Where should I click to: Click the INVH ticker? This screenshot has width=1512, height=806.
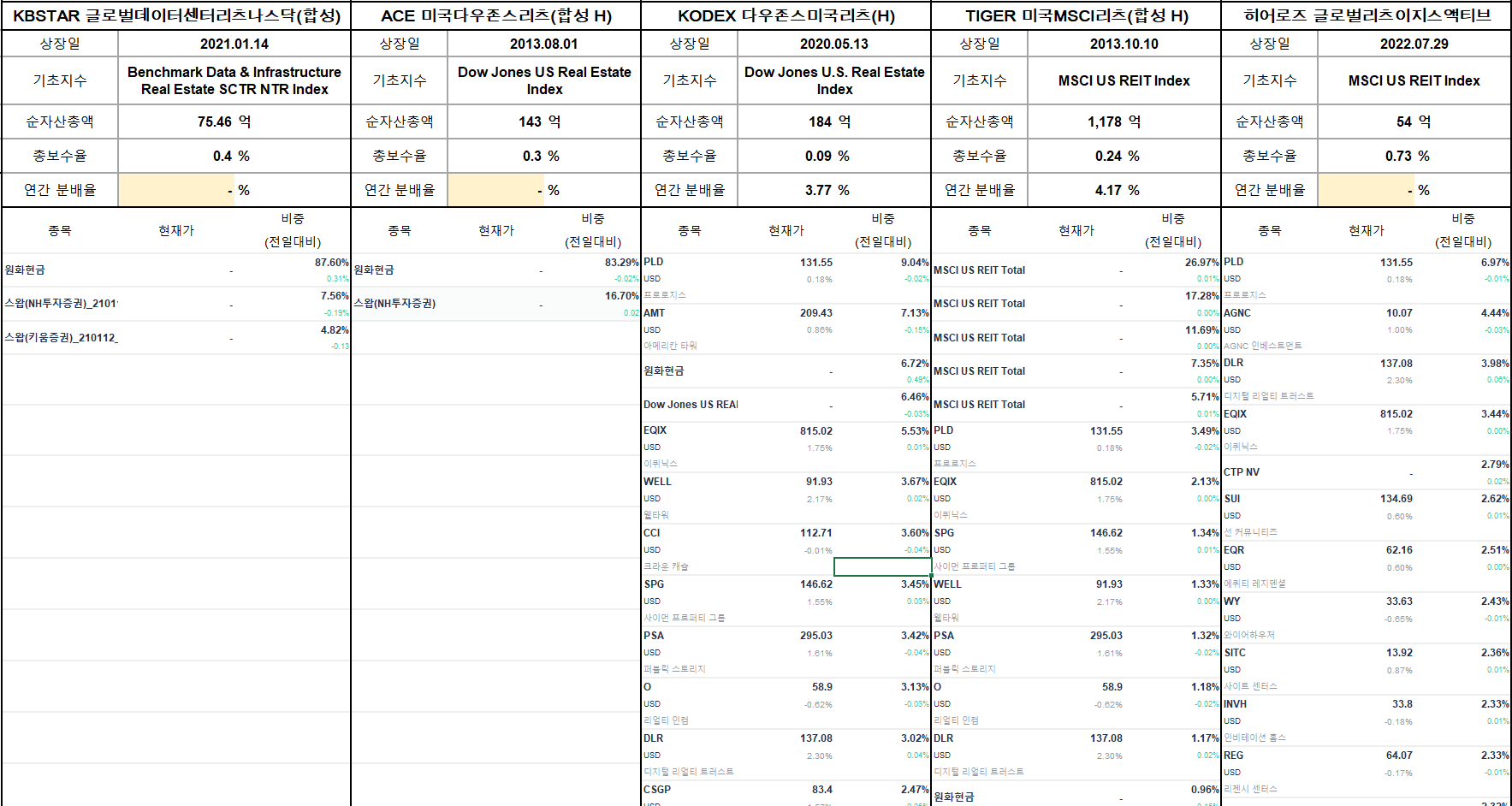[x=1236, y=704]
